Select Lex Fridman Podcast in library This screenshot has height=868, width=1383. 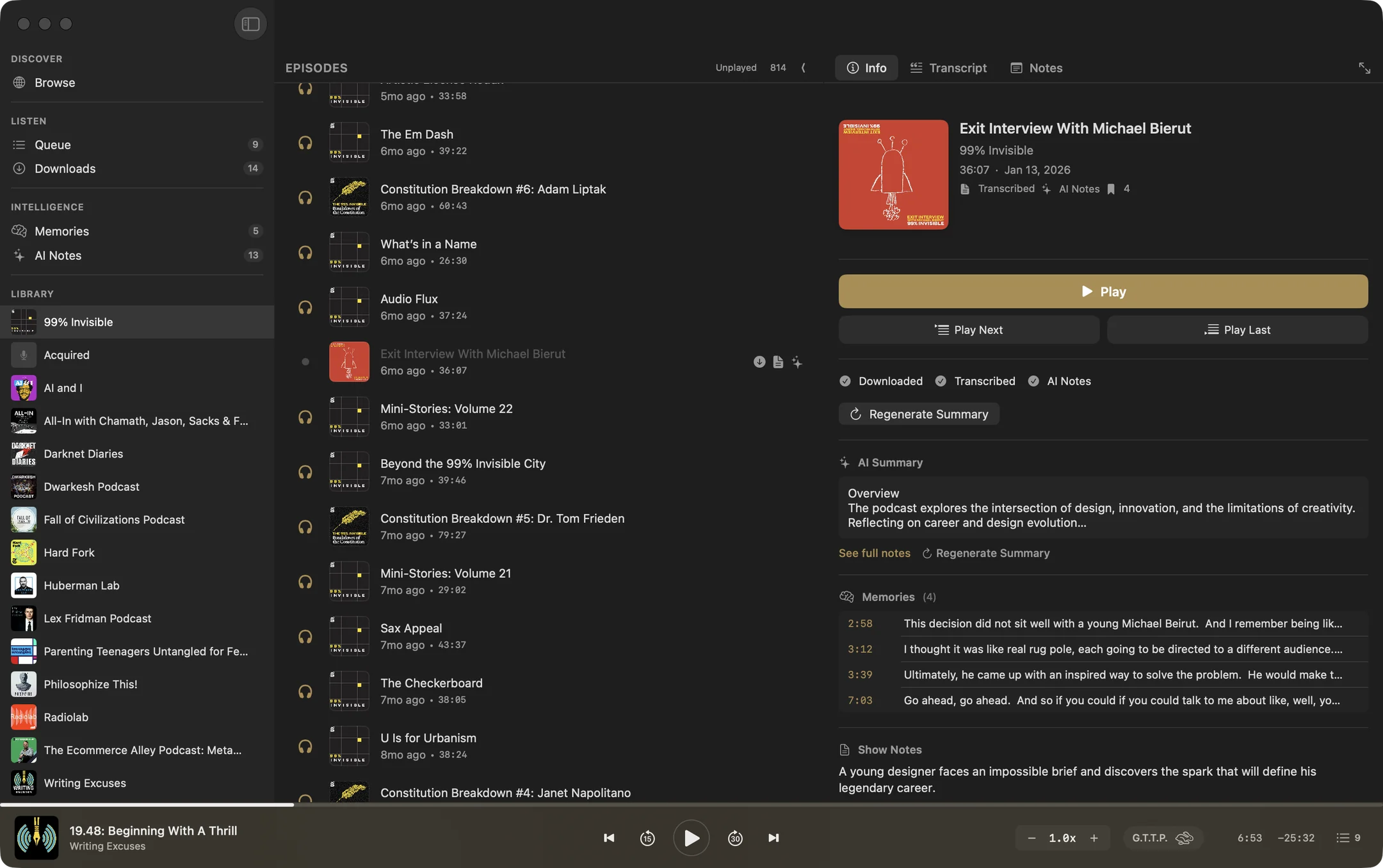pyautogui.click(x=137, y=618)
